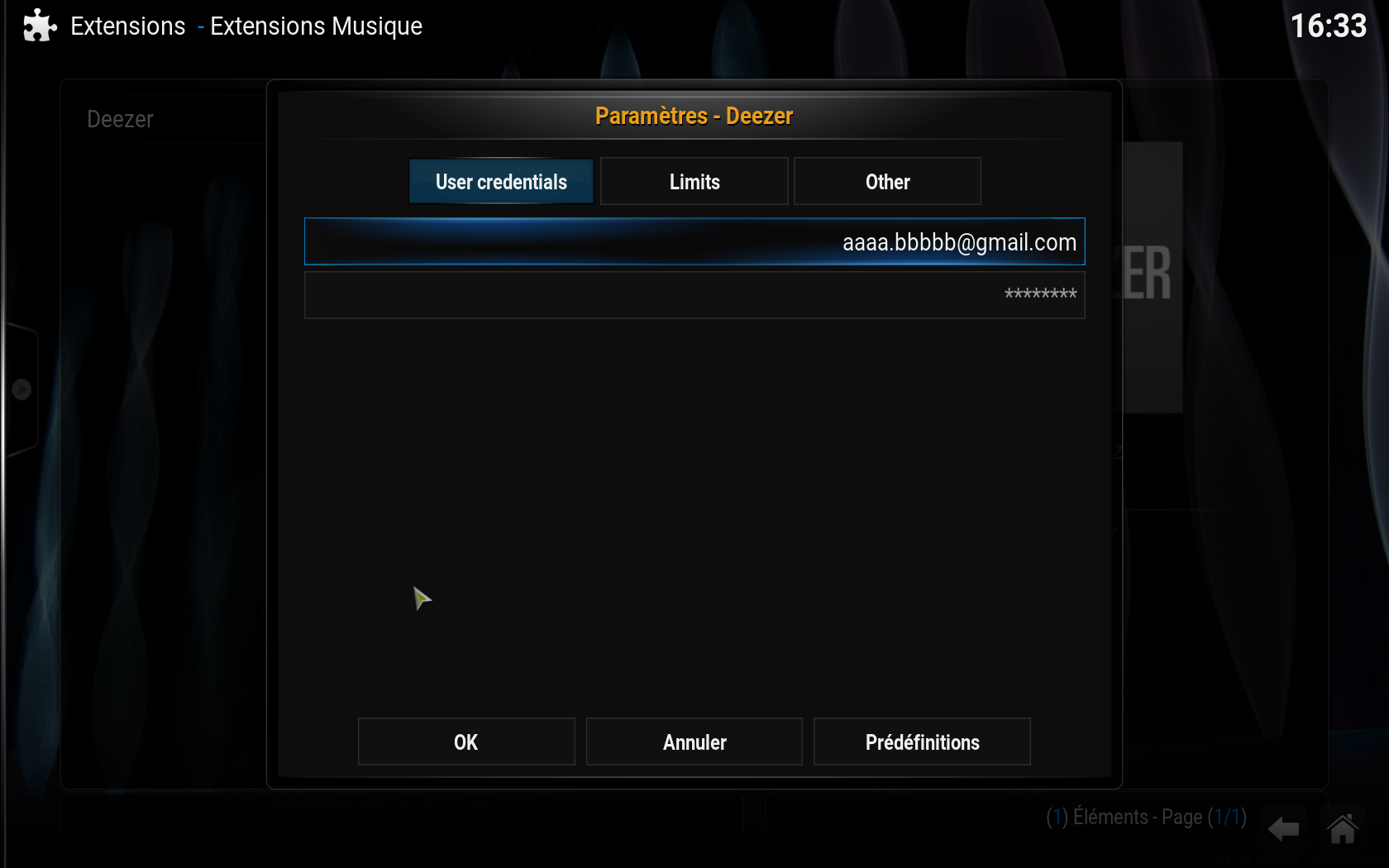This screenshot has width=1389, height=868.
Task: Click the 16:33 clock display
Action: click(1329, 26)
